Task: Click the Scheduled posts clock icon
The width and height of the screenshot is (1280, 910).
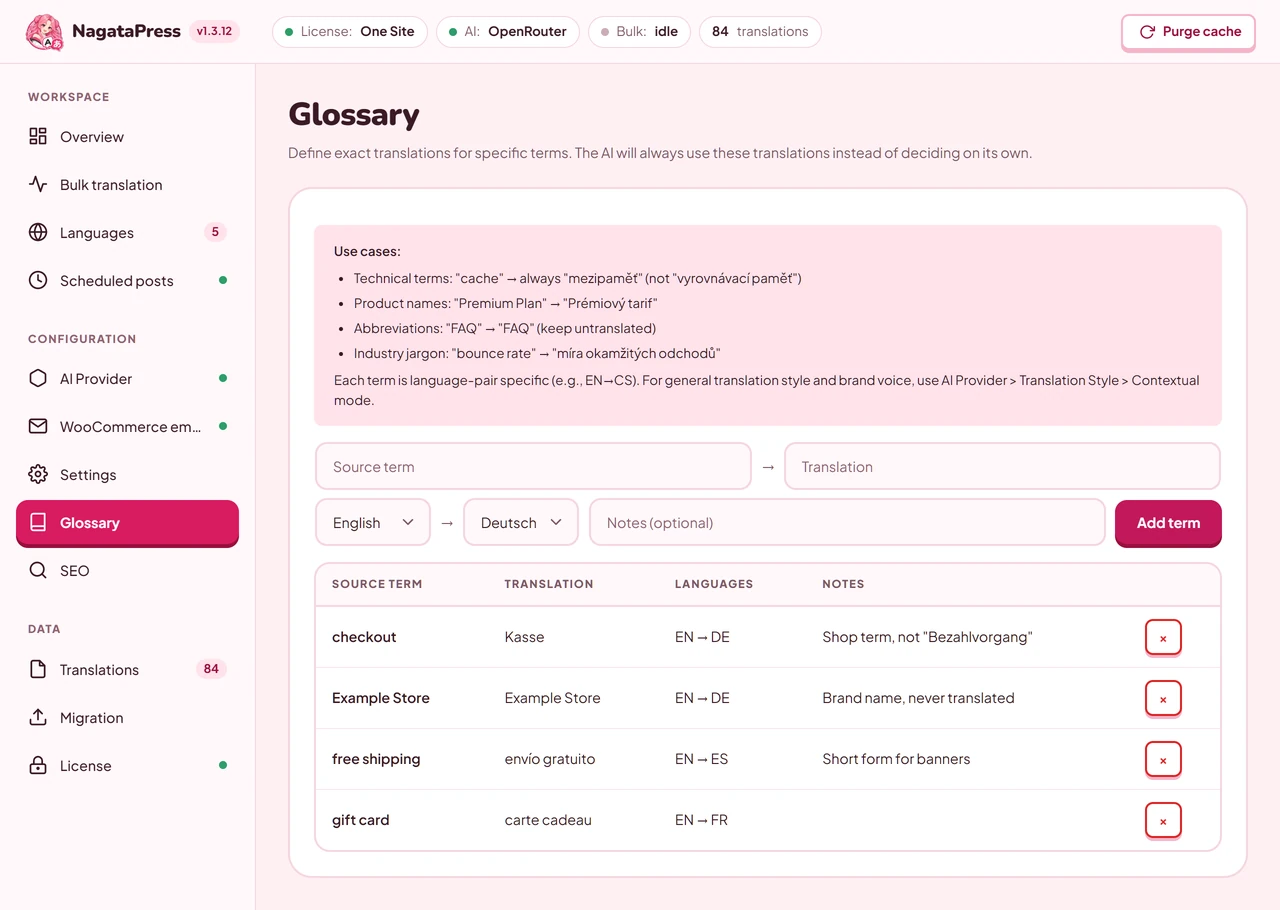Action: pos(38,281)
